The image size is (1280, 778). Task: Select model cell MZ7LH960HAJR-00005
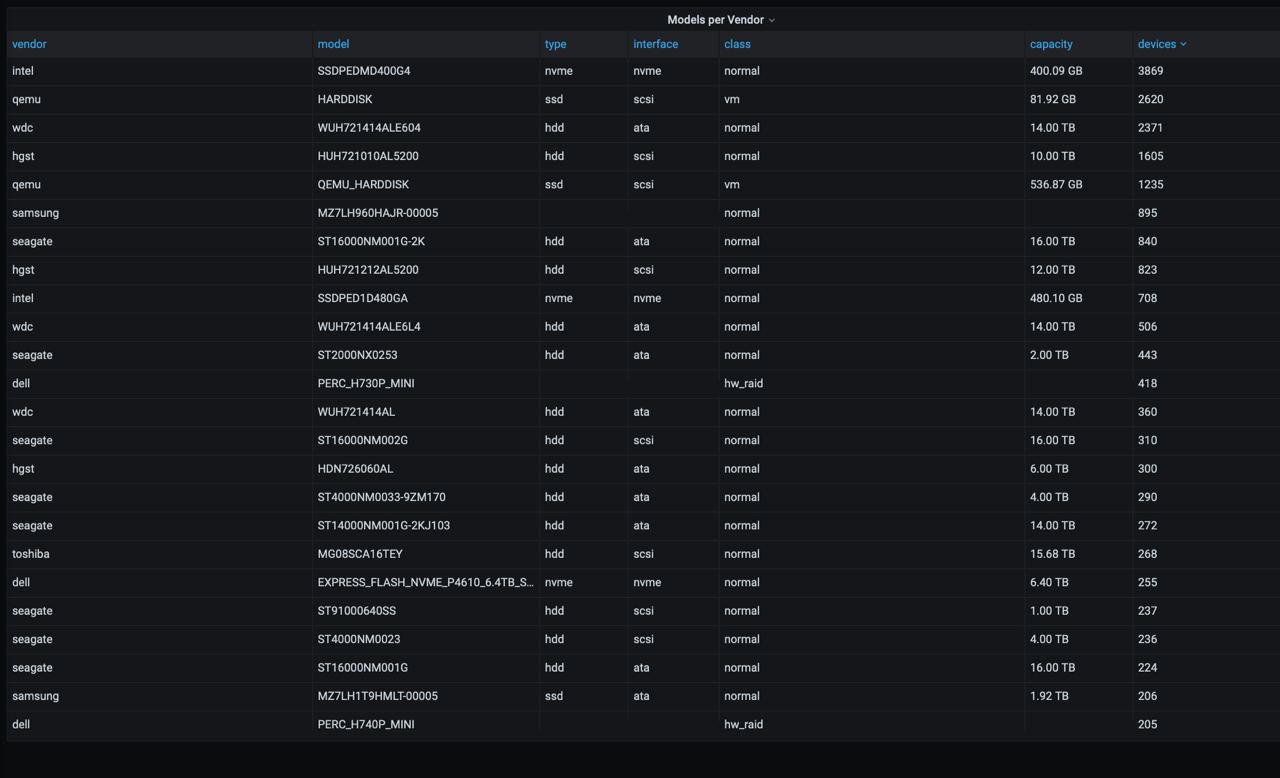(x=378, y=213)
